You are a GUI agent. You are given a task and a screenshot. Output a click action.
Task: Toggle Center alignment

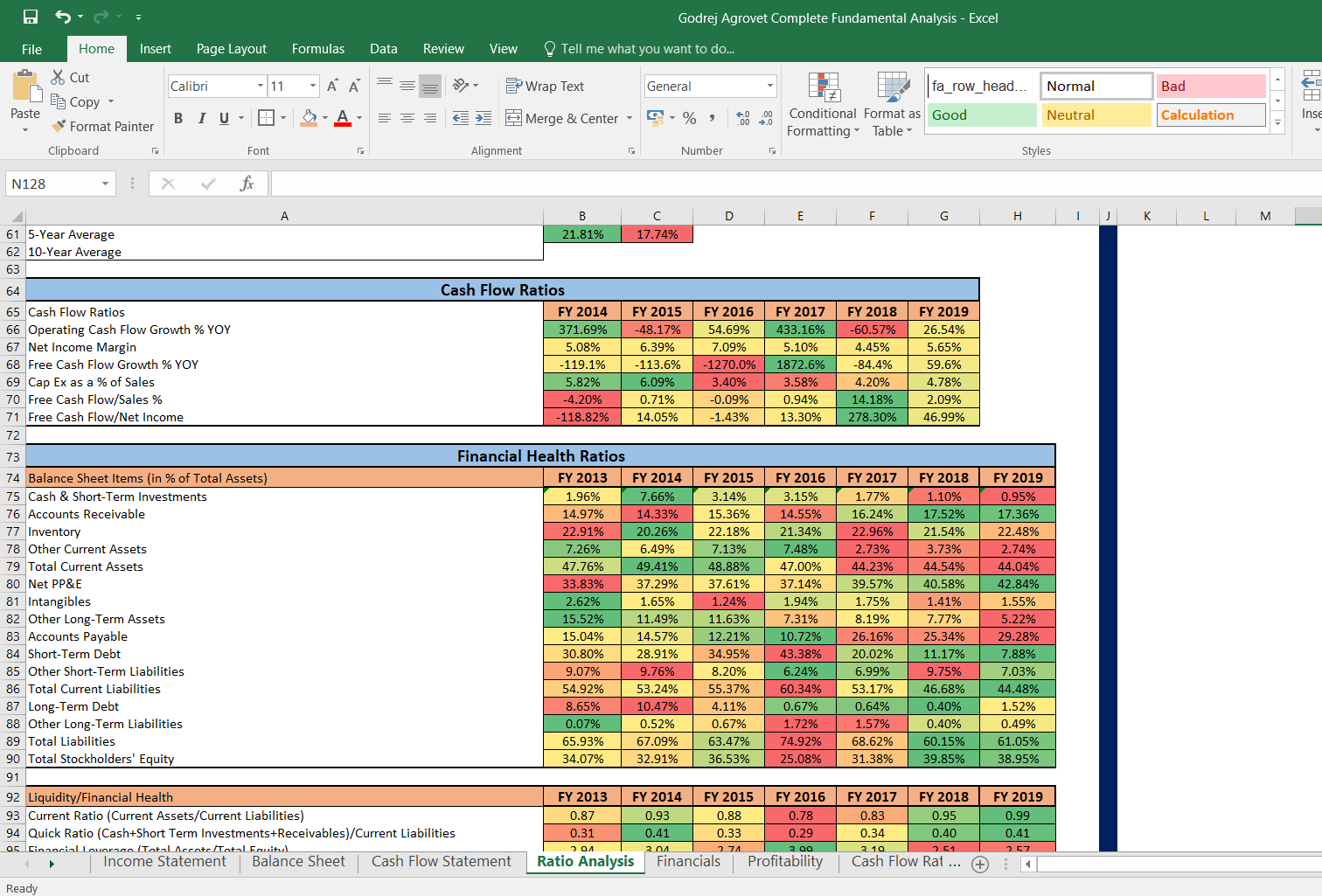(x=407, y=118)
